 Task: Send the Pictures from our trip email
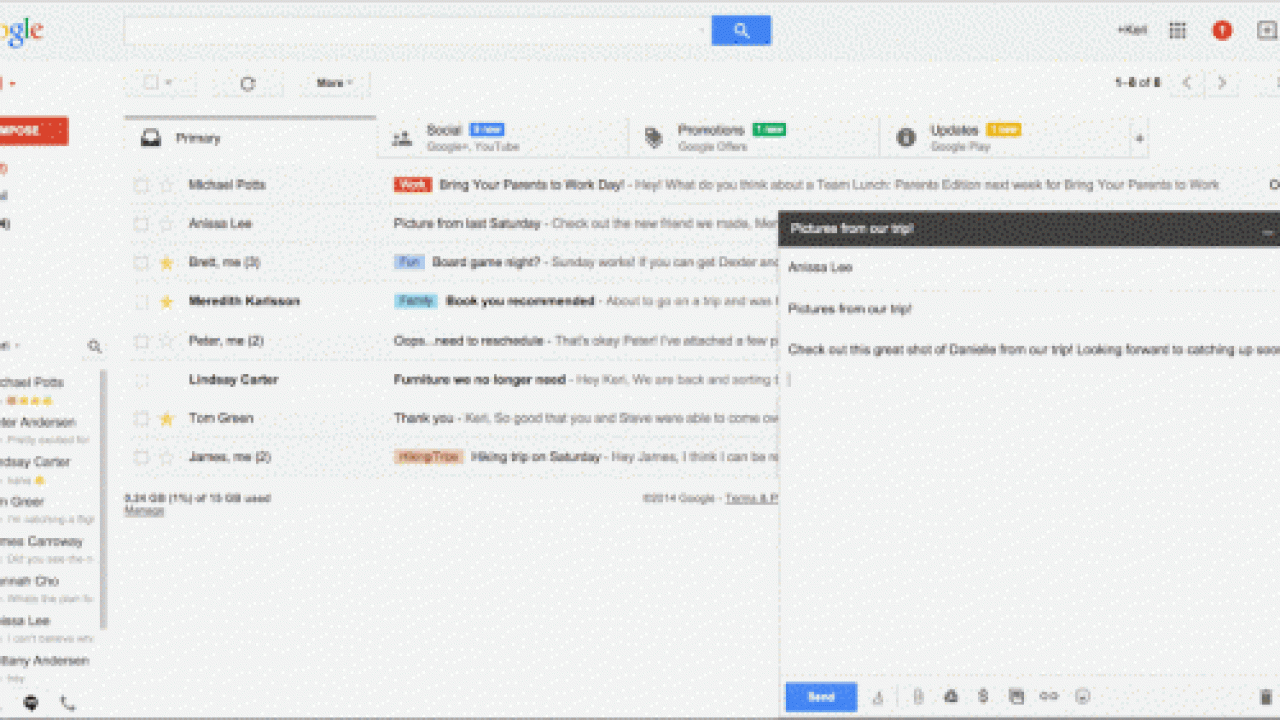[820, 697]
